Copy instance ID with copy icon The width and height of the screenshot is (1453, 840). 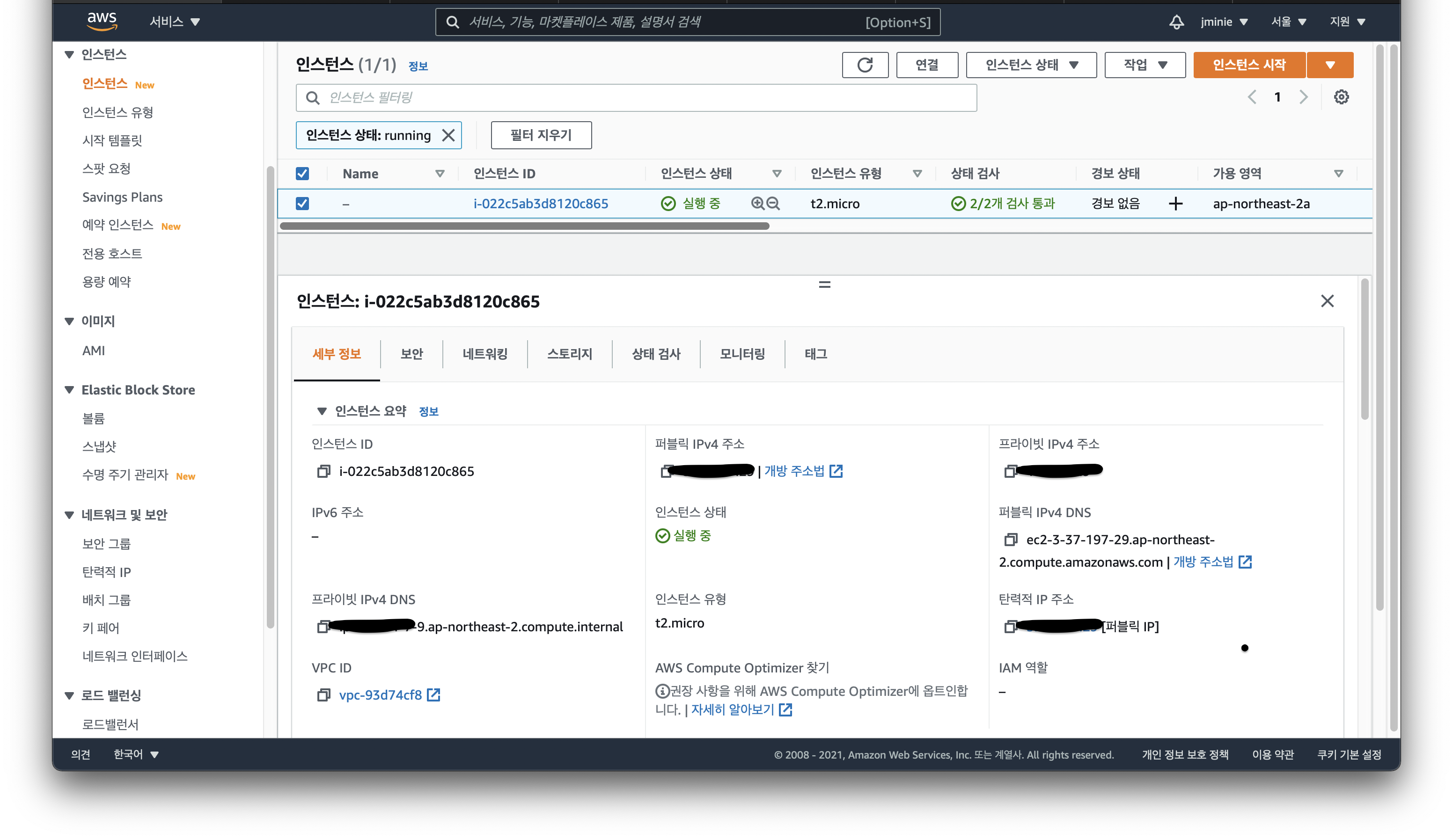[323, 472]
